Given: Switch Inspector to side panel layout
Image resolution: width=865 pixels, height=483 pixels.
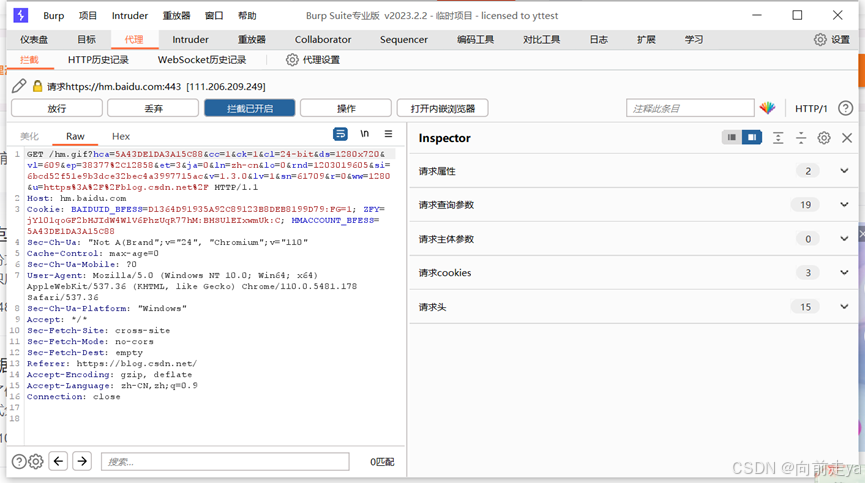Looking at the screenshot, I should click(x=751, y=137).
